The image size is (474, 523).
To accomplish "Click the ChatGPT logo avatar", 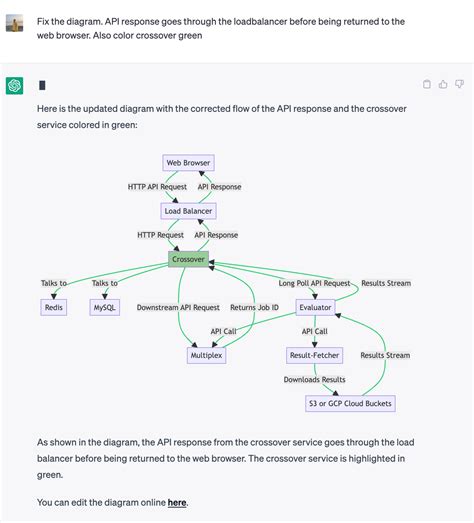I will pos(14,86).
